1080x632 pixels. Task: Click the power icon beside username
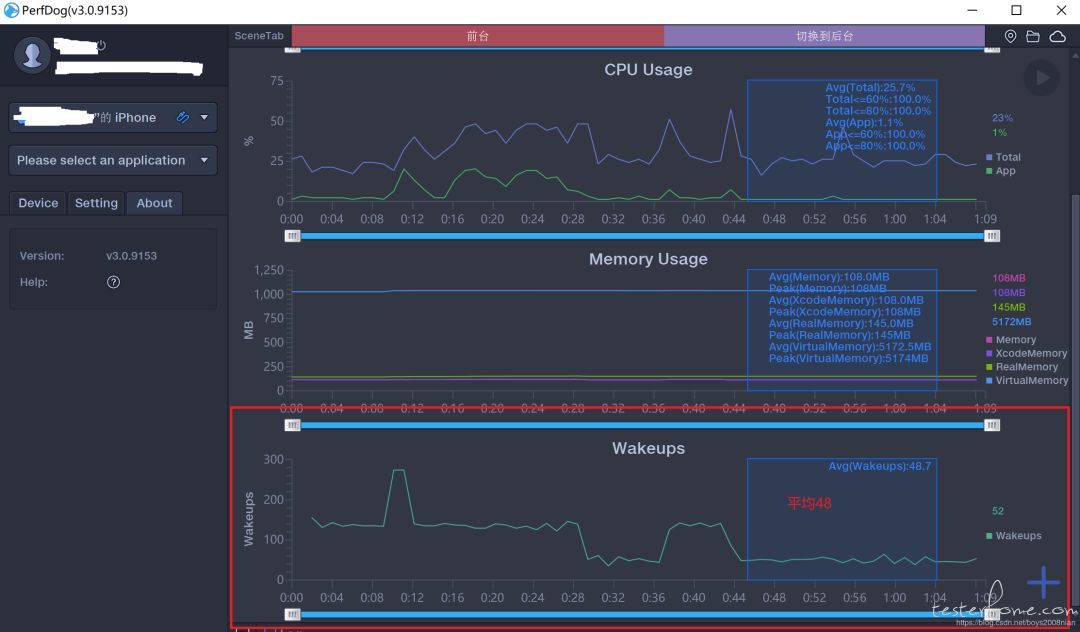(x=101, y=45)
